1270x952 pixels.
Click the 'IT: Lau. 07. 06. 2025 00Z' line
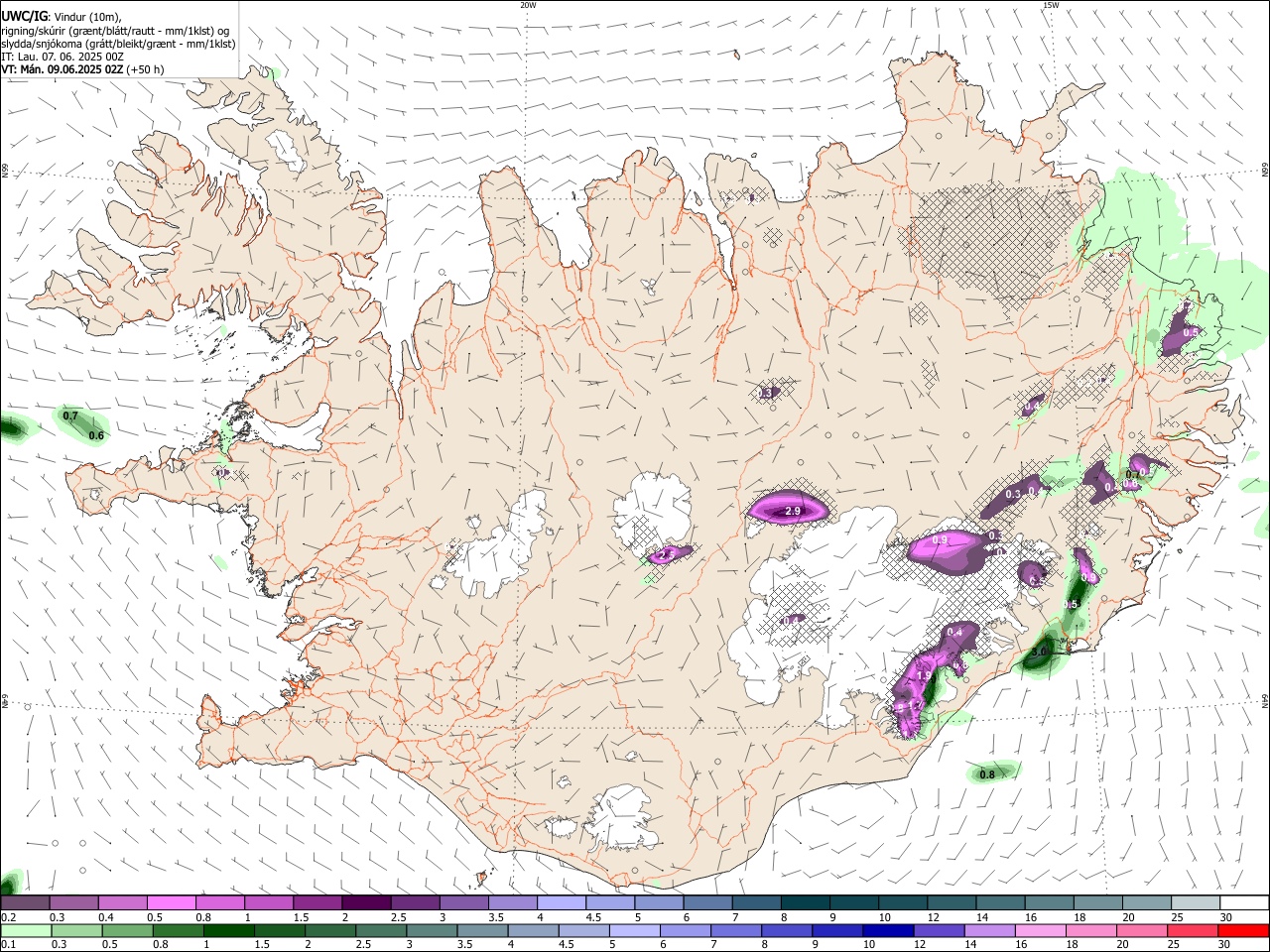tap(63, 57)
